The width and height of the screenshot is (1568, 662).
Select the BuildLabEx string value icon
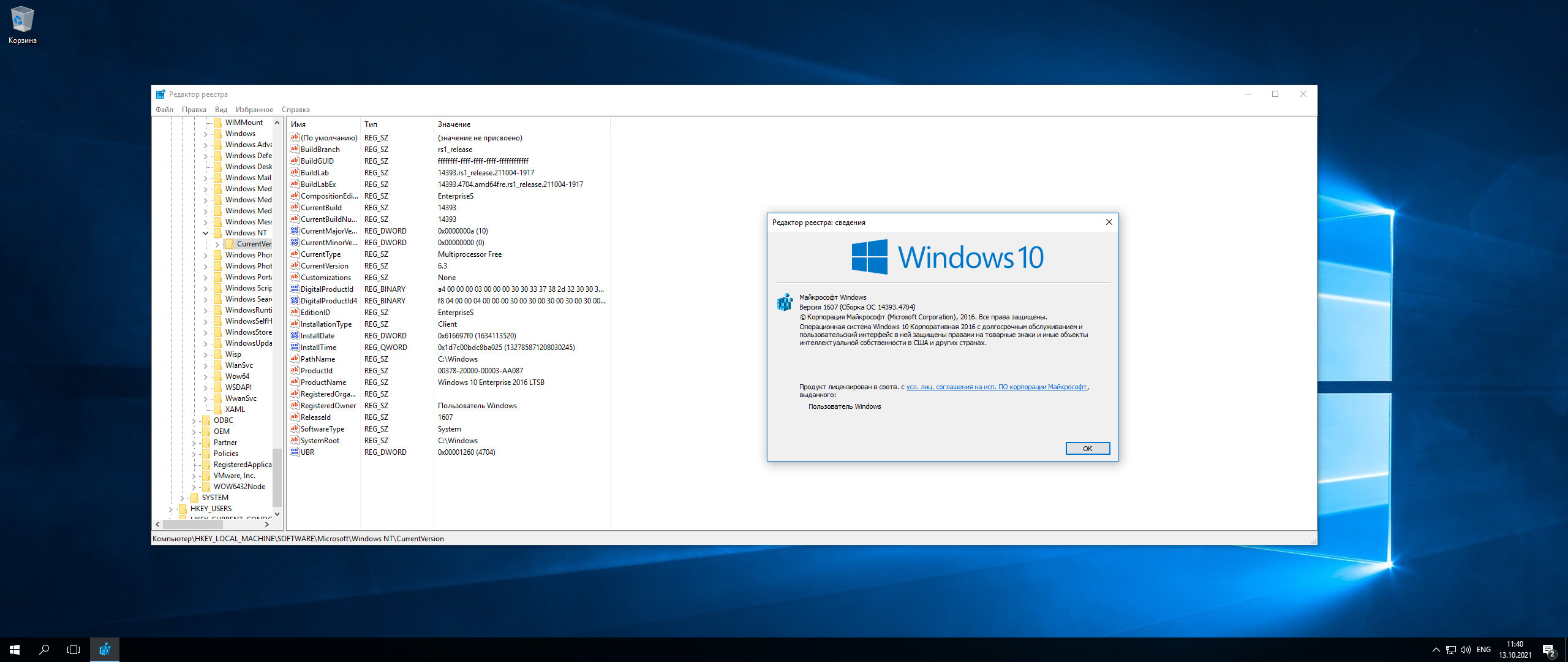295,184
